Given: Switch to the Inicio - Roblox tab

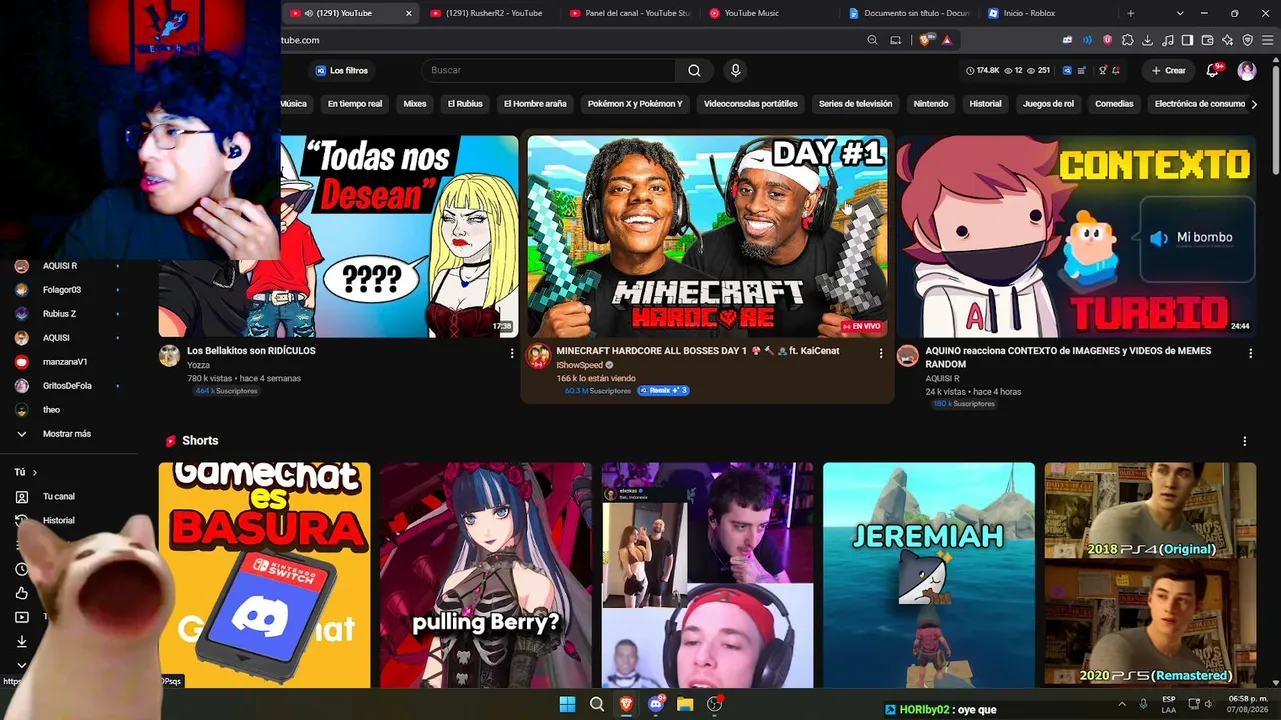Looking at the screenshot, I should [x=1048, y=13].
